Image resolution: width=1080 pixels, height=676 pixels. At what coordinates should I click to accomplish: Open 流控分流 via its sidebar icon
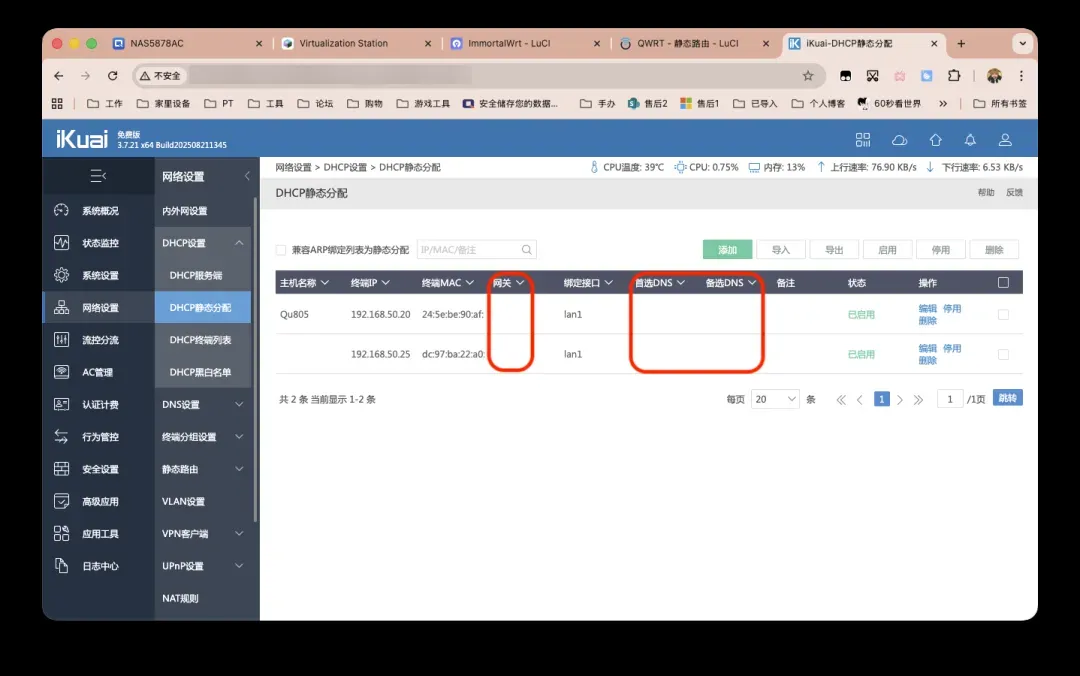coord(62,340)
